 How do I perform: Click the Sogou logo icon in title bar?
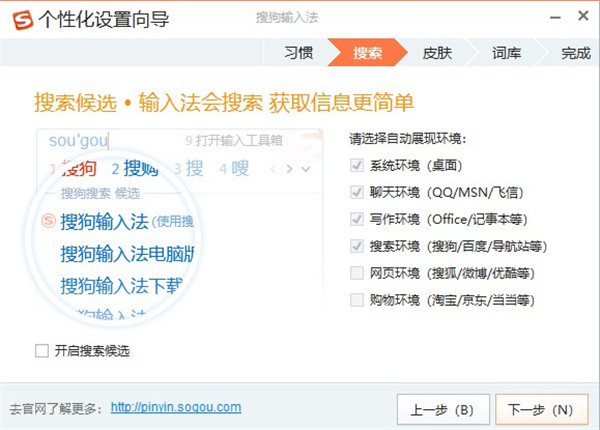18,19
